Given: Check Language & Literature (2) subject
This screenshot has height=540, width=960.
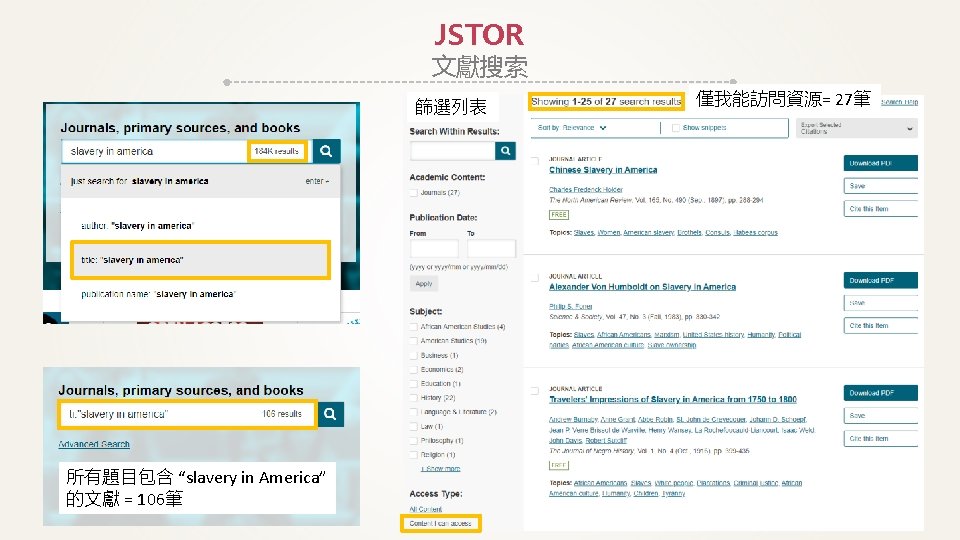Looking at the screenshot, I should (414, 412).
